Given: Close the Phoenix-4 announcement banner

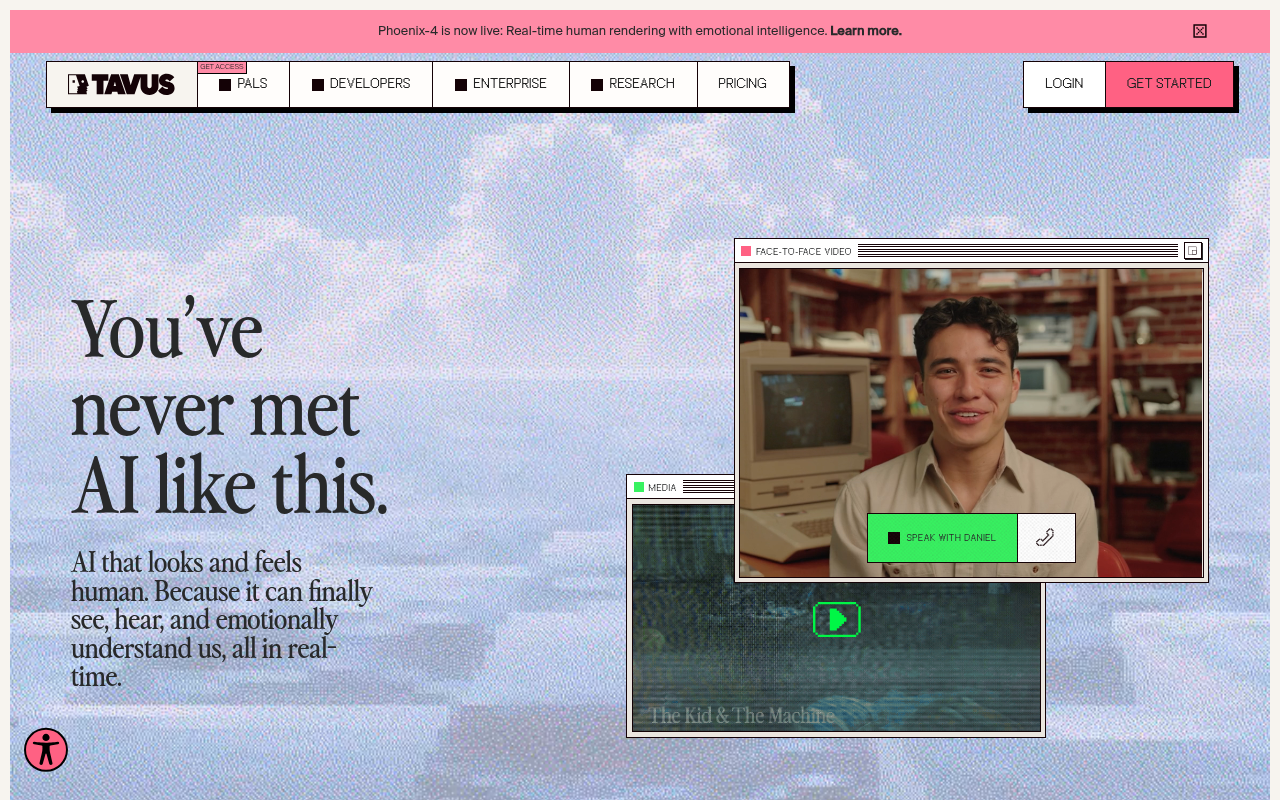Looking at the screenshot, I should [x=1200, y=31].
